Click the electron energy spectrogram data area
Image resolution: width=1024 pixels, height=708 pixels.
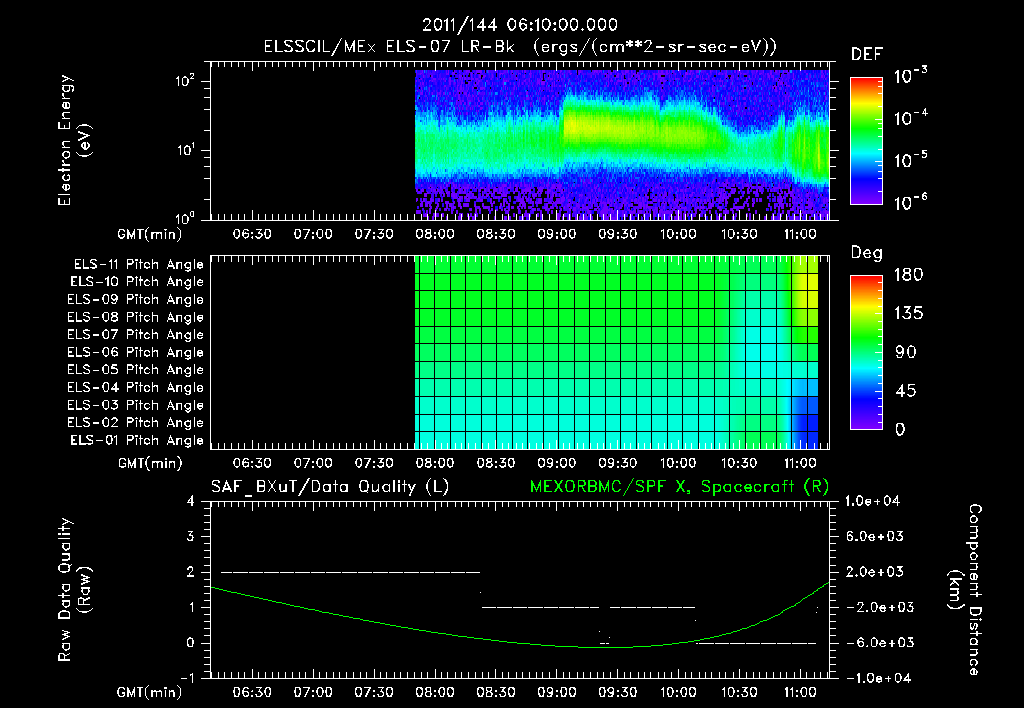(x=622, y=143)
